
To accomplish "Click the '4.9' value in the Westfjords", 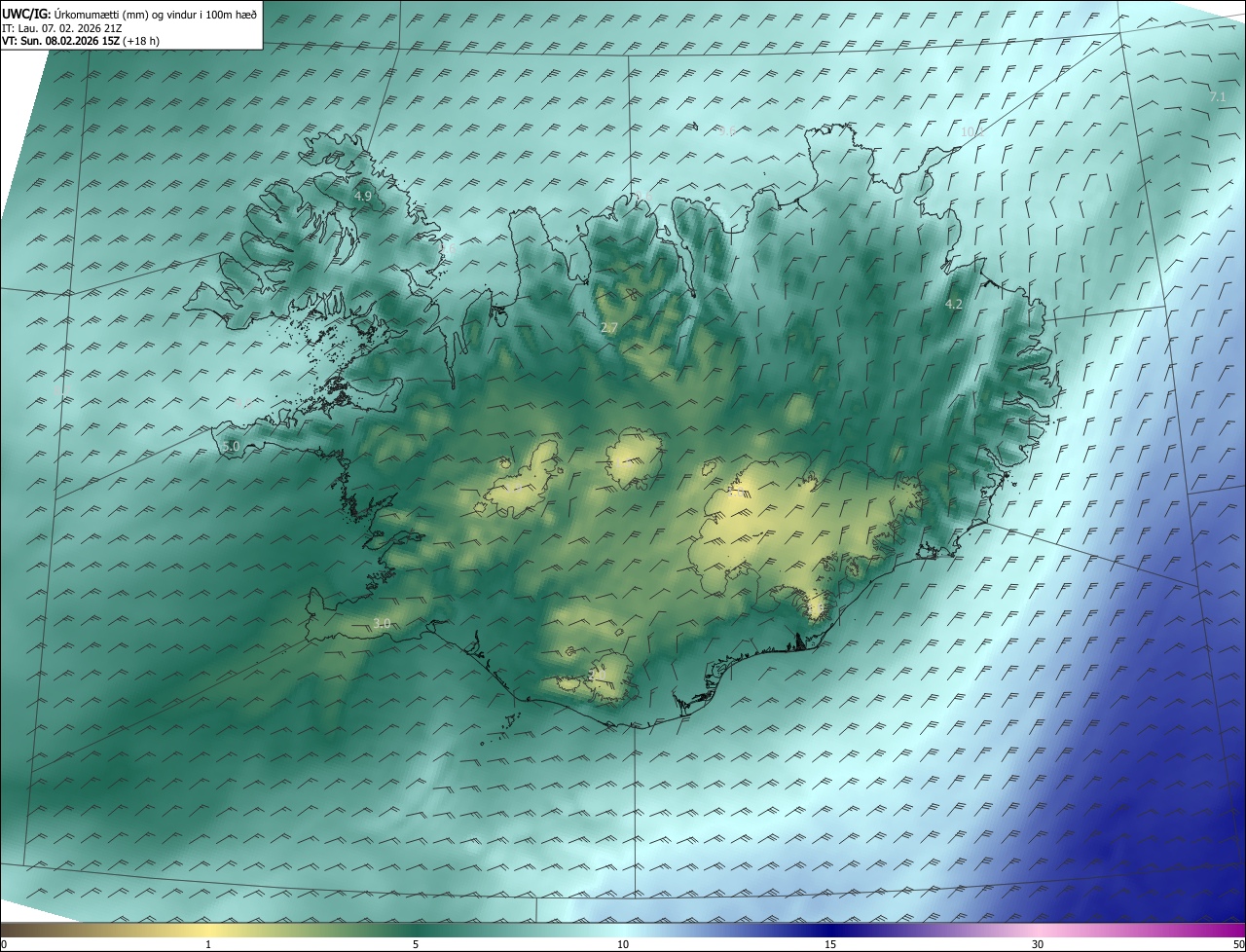I will 362,196.
